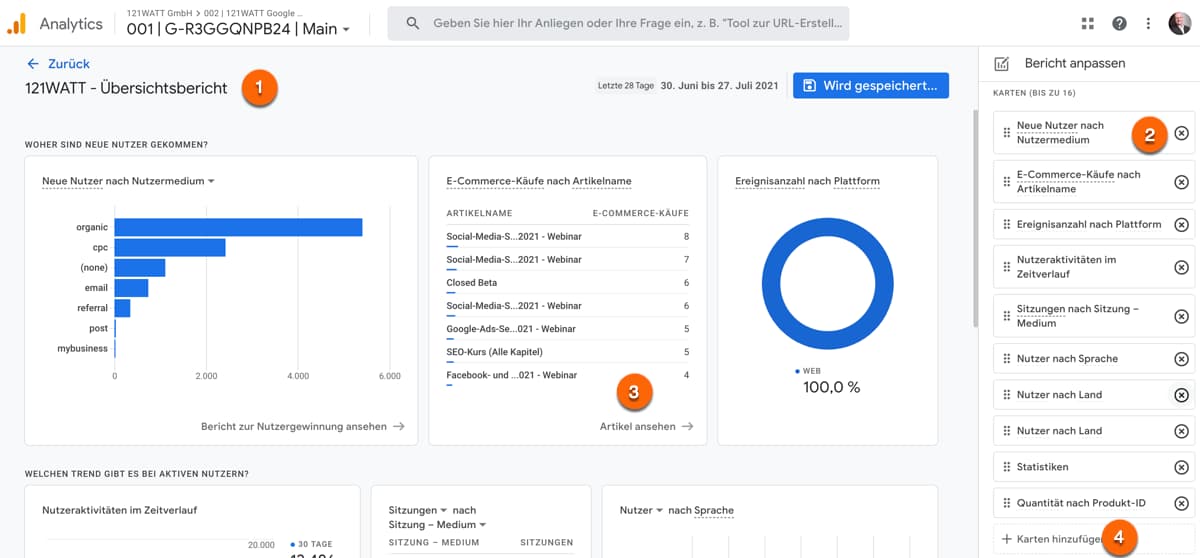This screenshot has width=1200, height=558.
Task: Click the Closed Beta table row
Action: pyautogui.click(x=567, y=283)
